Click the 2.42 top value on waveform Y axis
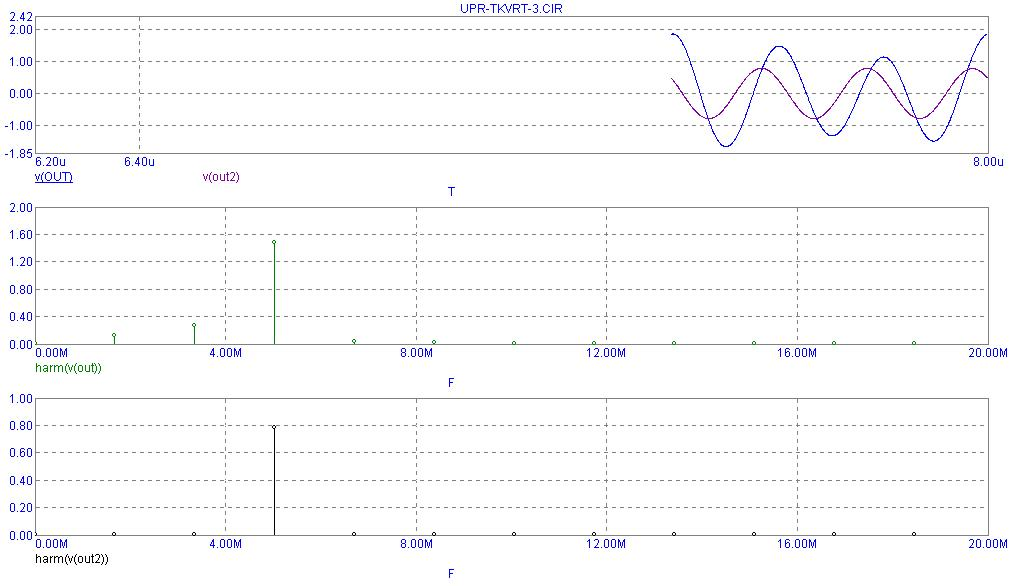 (x=21, y=18)
